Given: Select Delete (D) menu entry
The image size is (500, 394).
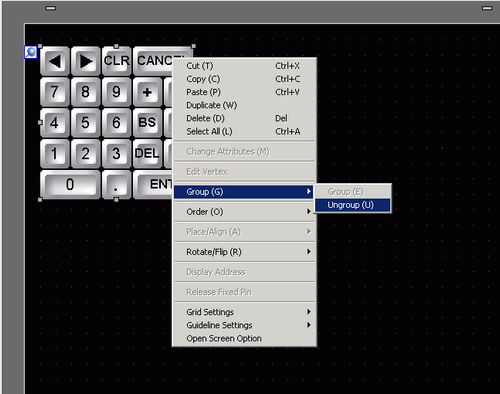Looking at the screenshot, I should coord(244,118).
